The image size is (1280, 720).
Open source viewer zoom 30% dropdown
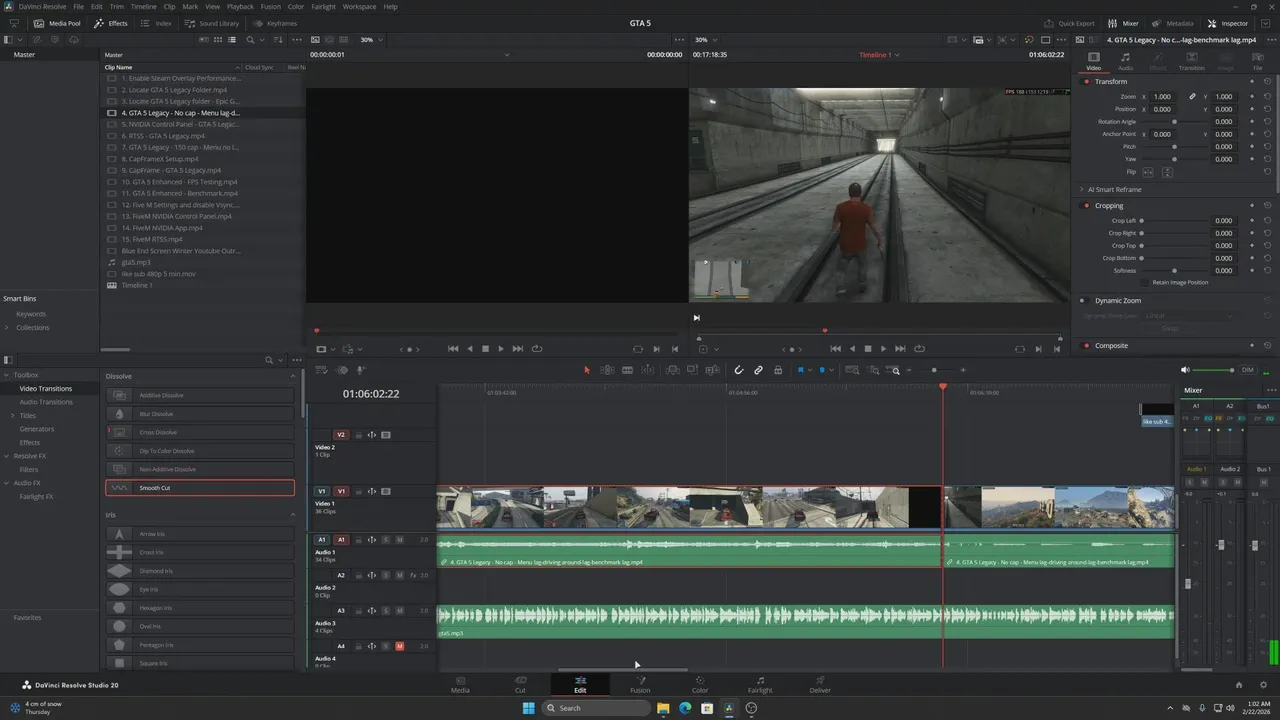coord(371,40)
